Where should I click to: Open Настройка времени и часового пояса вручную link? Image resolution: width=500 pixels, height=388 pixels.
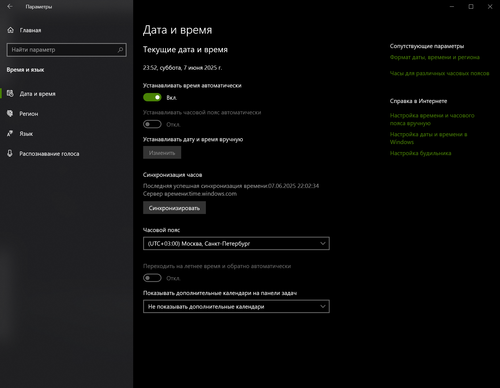pyautogui.click(x=432, y=119)
